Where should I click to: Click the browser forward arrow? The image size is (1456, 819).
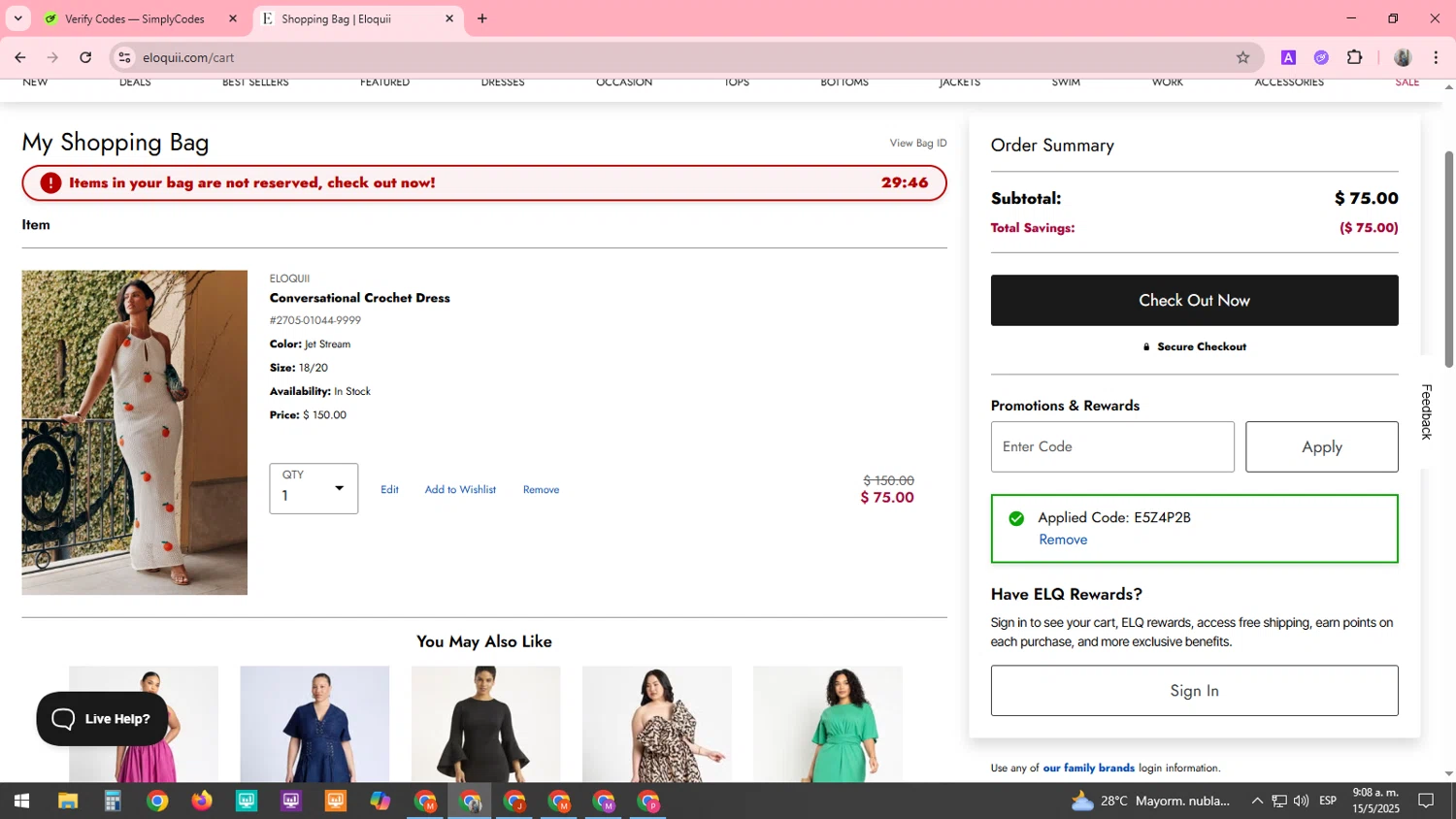(x=52, y=57)
